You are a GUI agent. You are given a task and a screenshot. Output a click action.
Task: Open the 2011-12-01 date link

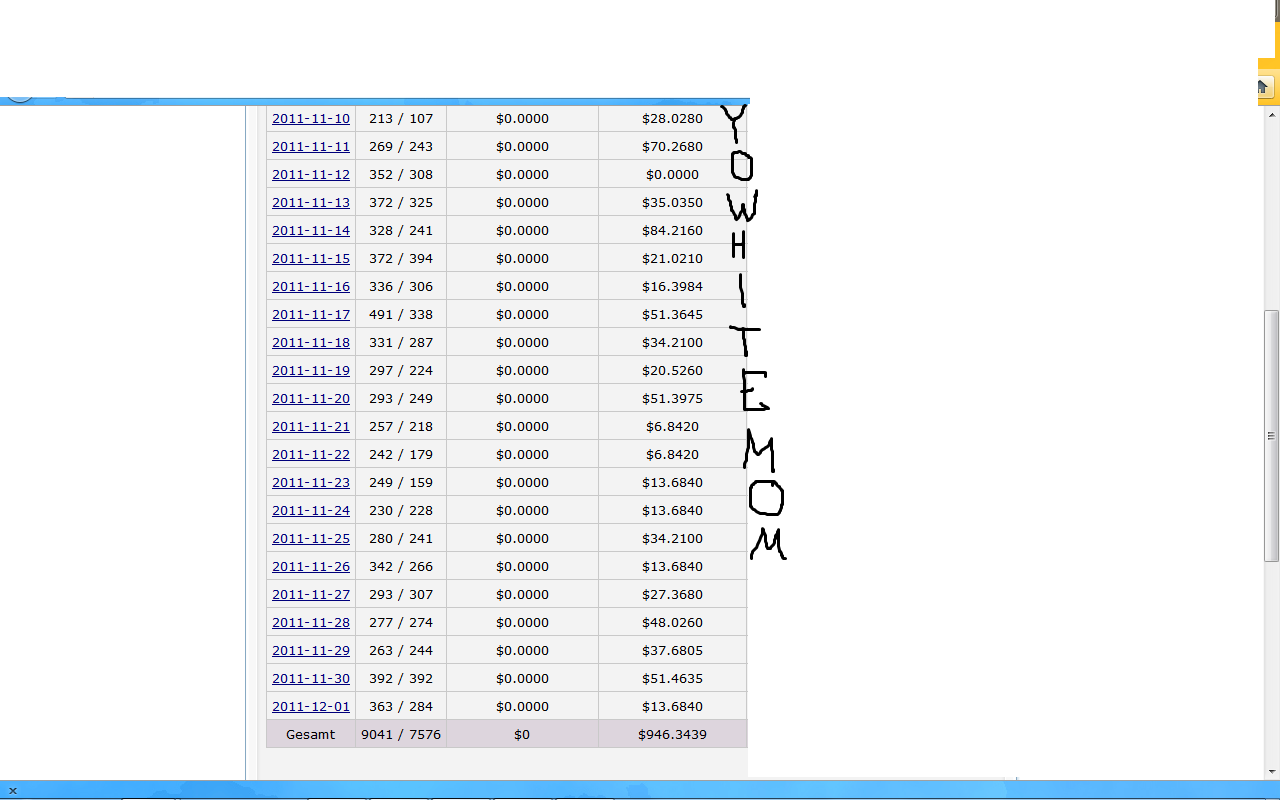[x=311, y=706]
